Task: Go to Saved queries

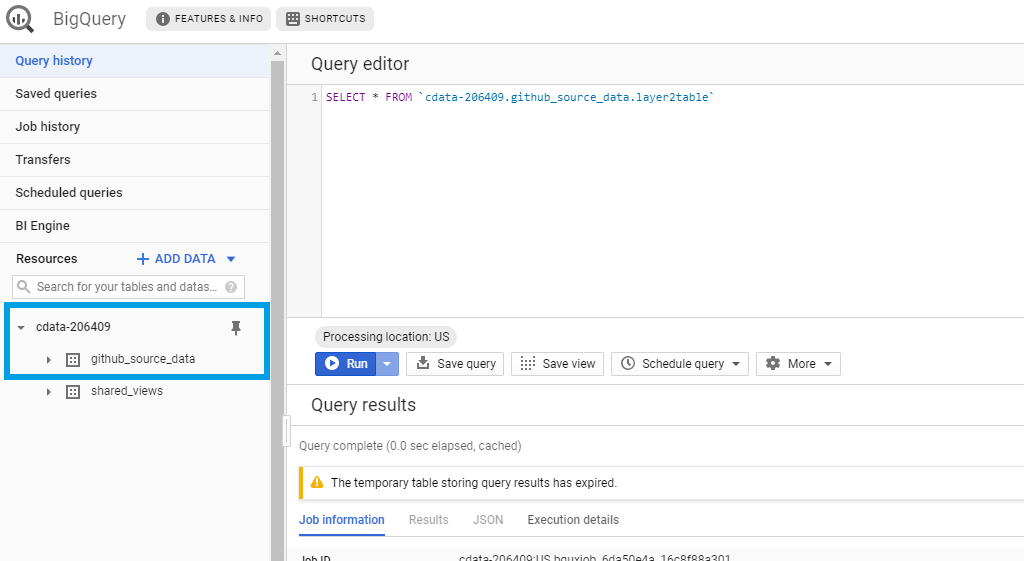Action: coord(135,94)
